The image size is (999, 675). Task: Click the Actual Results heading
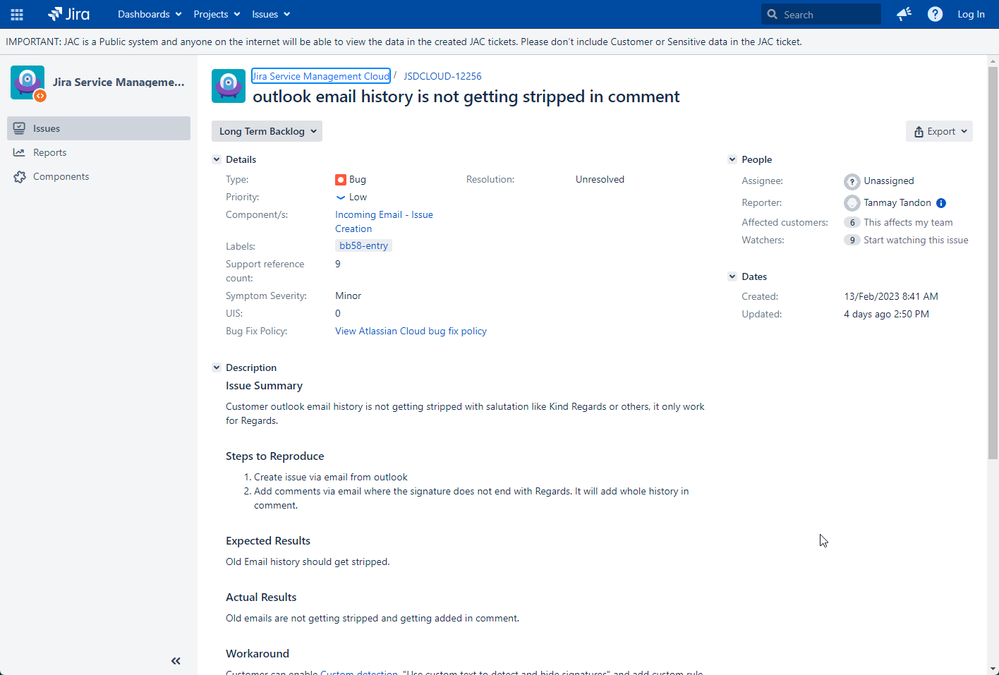pos(261,597)
